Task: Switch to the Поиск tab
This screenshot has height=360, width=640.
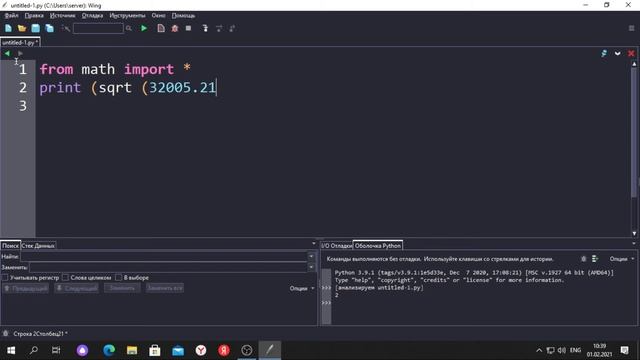Action: click(x=10, y=246)
